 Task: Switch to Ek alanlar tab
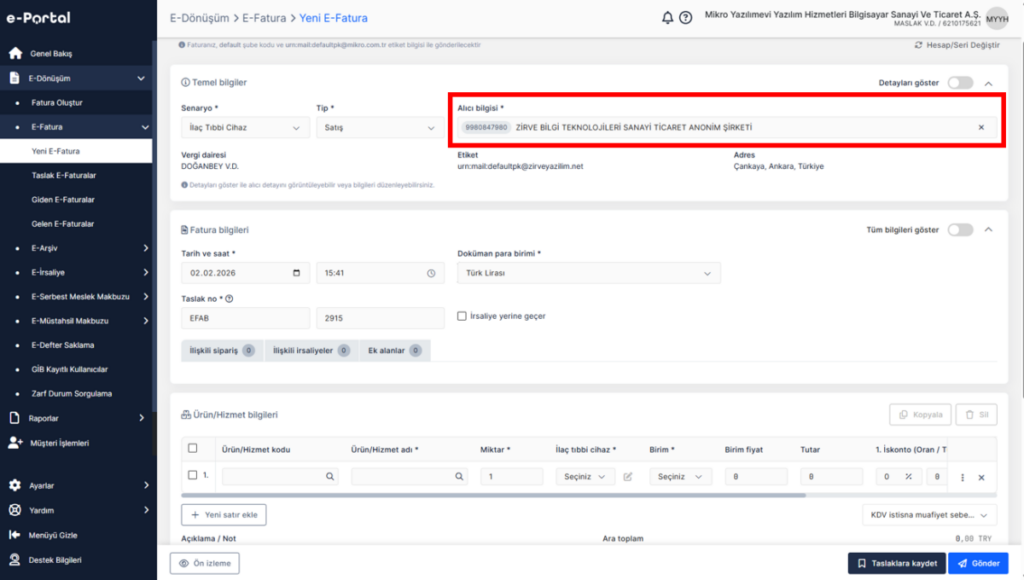394,351
